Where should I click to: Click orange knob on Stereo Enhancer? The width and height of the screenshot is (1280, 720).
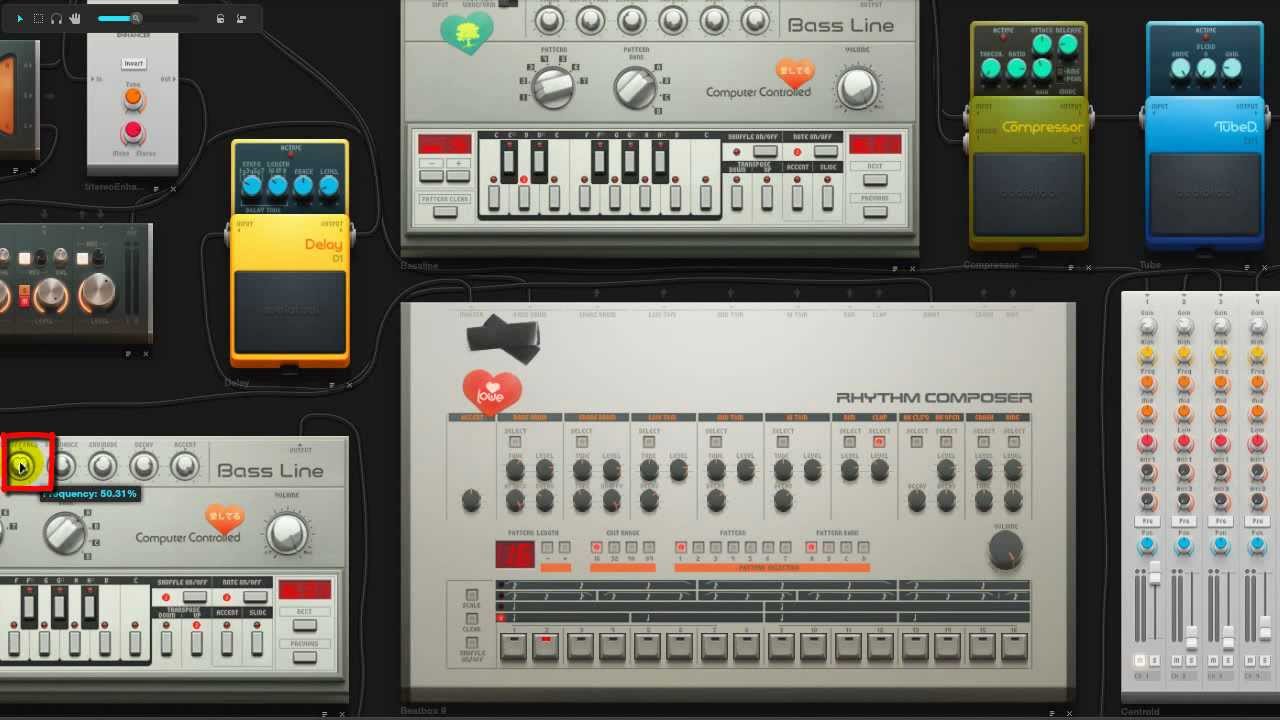click(133, 100)
